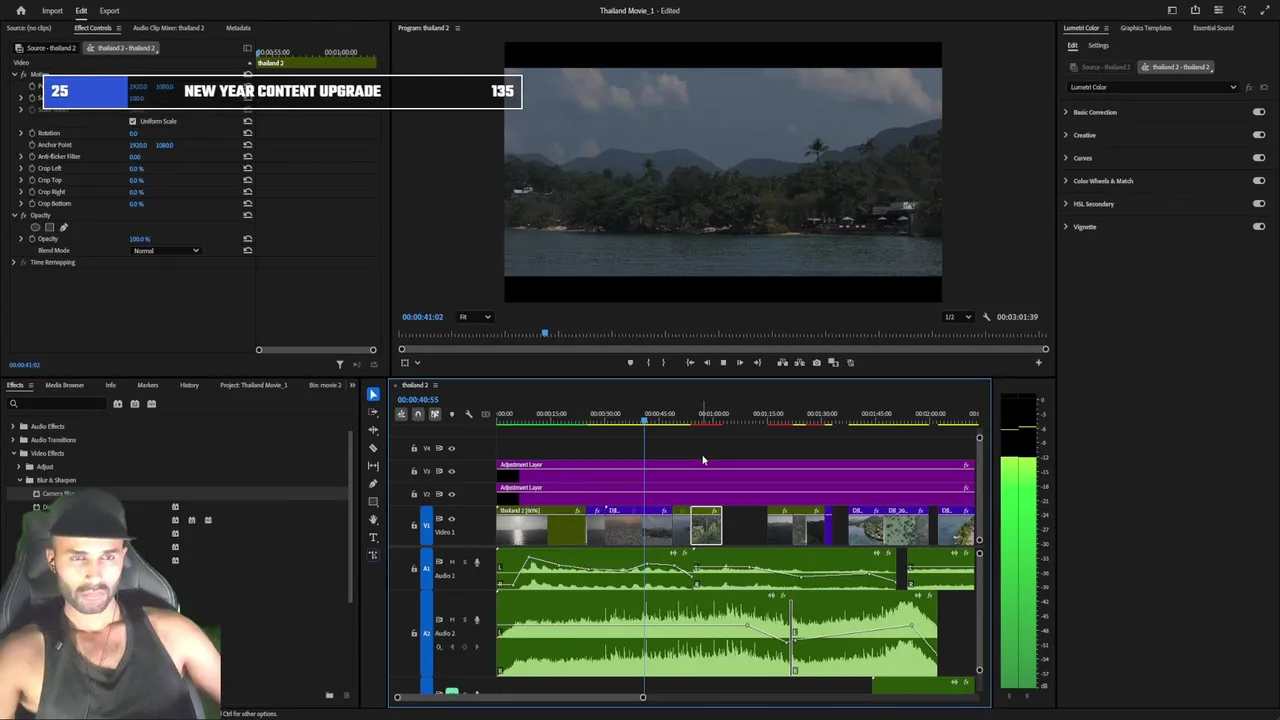Open the Essential Sound tab

[x=1213, y=28]
